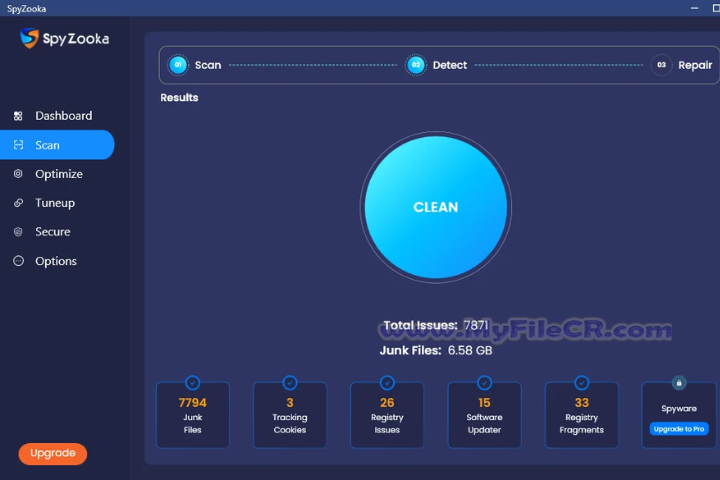This screenshot has width=720, height=480.
Task: Click the SpyZooka window title text
Action: [x=26, y=8]
